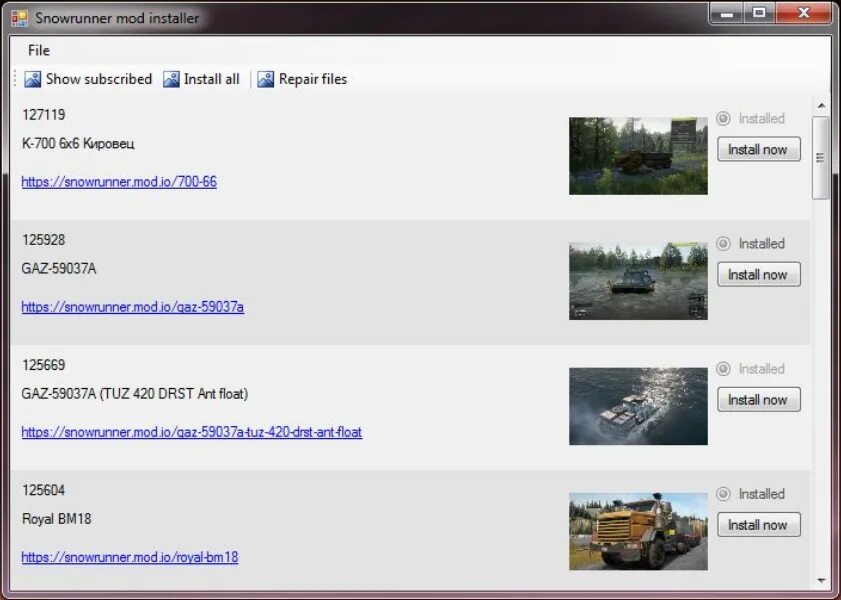This screenshot has width=841, height=600.
Task: Toggle the Installed indicator for GAZ-59037A
Action: pyautogui.click(x=723, y=243)
